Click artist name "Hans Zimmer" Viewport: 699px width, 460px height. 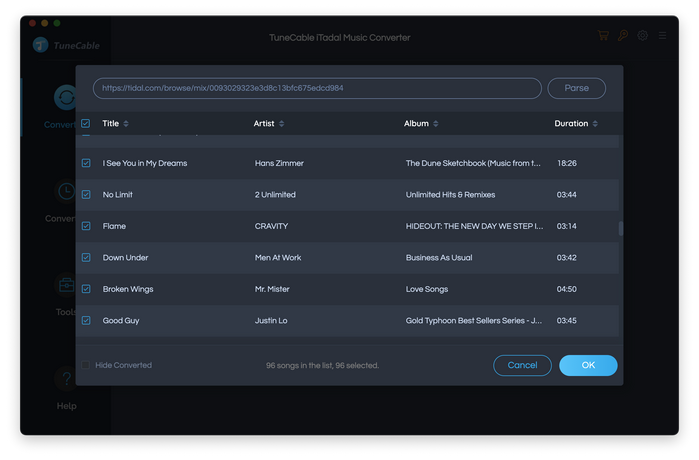[279, 163]
